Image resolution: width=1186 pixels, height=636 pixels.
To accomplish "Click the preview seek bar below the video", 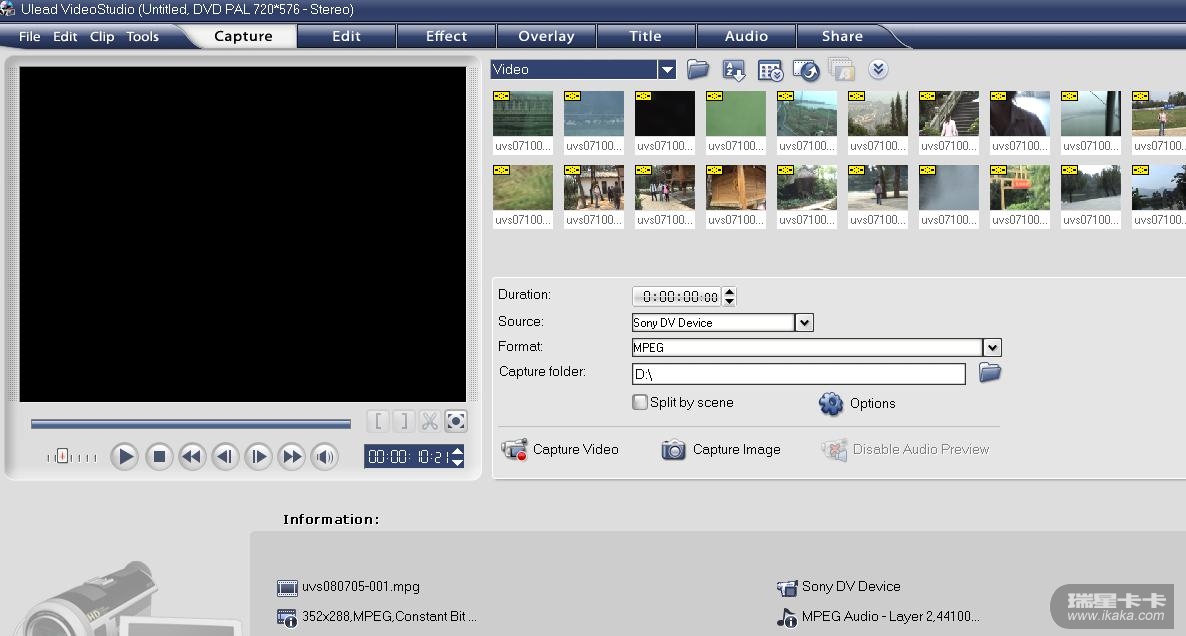I will click(x=190, y=424).
